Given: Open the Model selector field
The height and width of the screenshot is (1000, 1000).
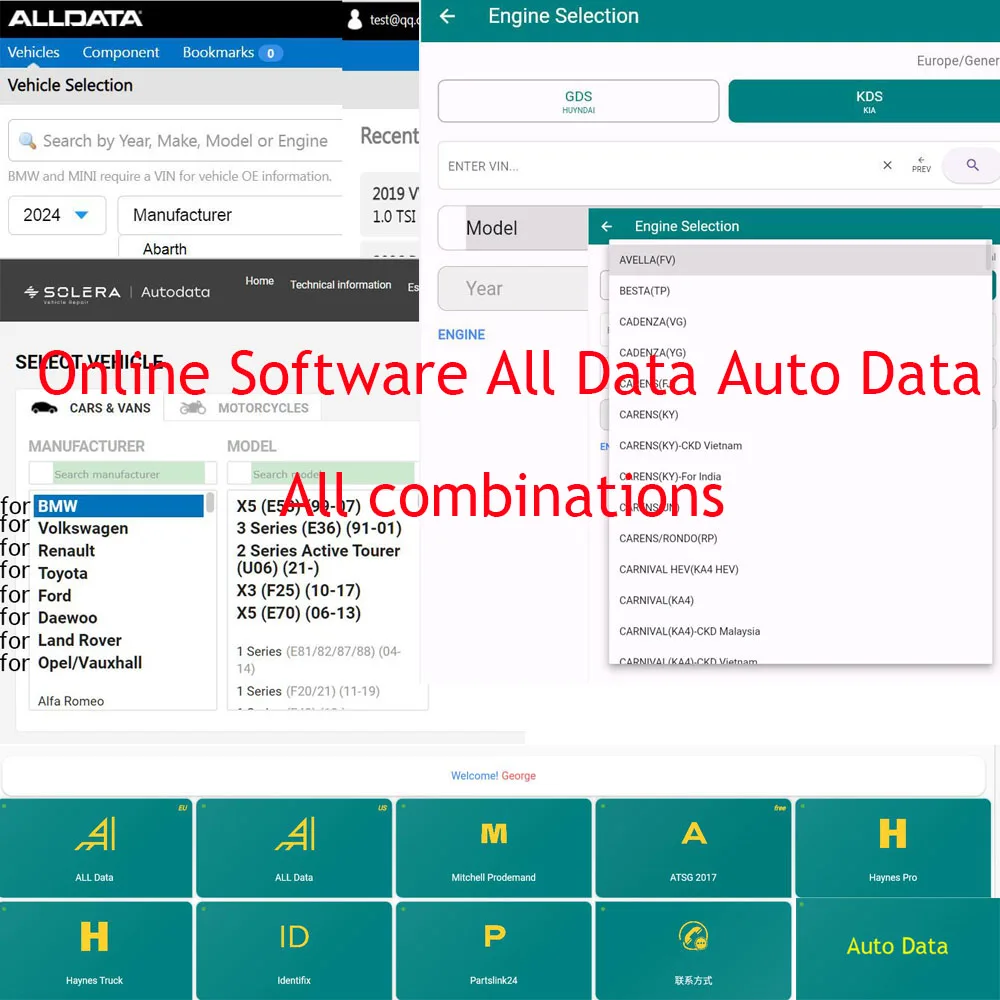Looking at the screenshot, I should tap(513, 228).
